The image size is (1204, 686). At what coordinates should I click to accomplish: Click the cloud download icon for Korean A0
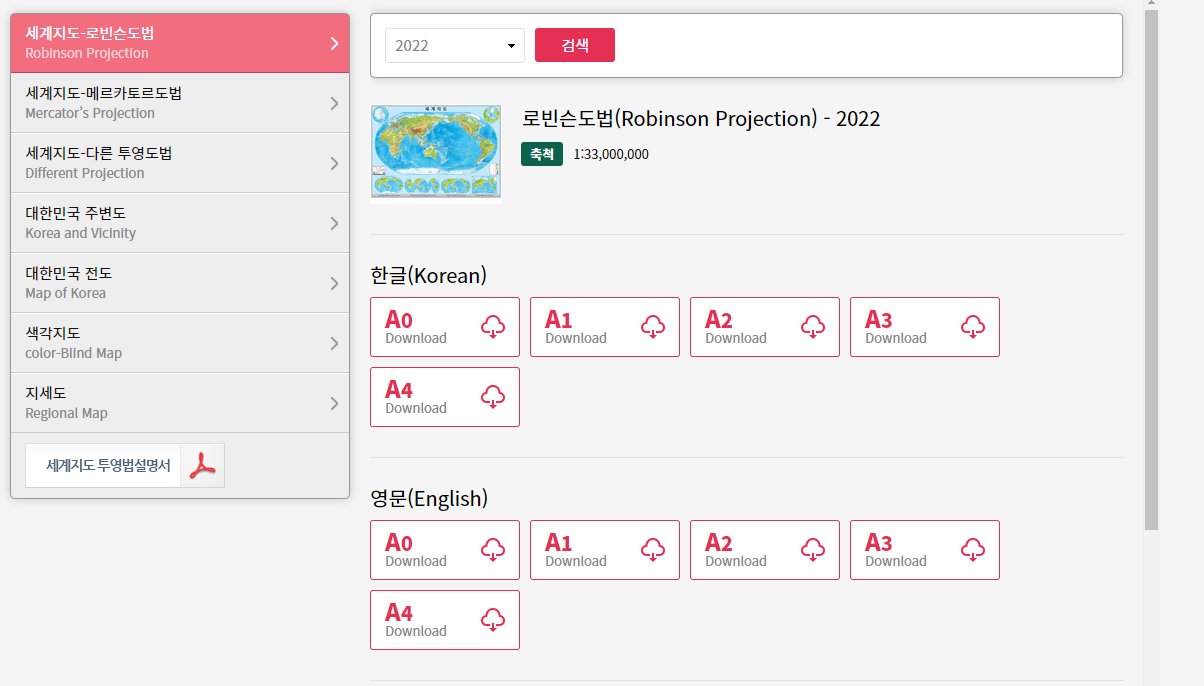[x=493, y=327]
